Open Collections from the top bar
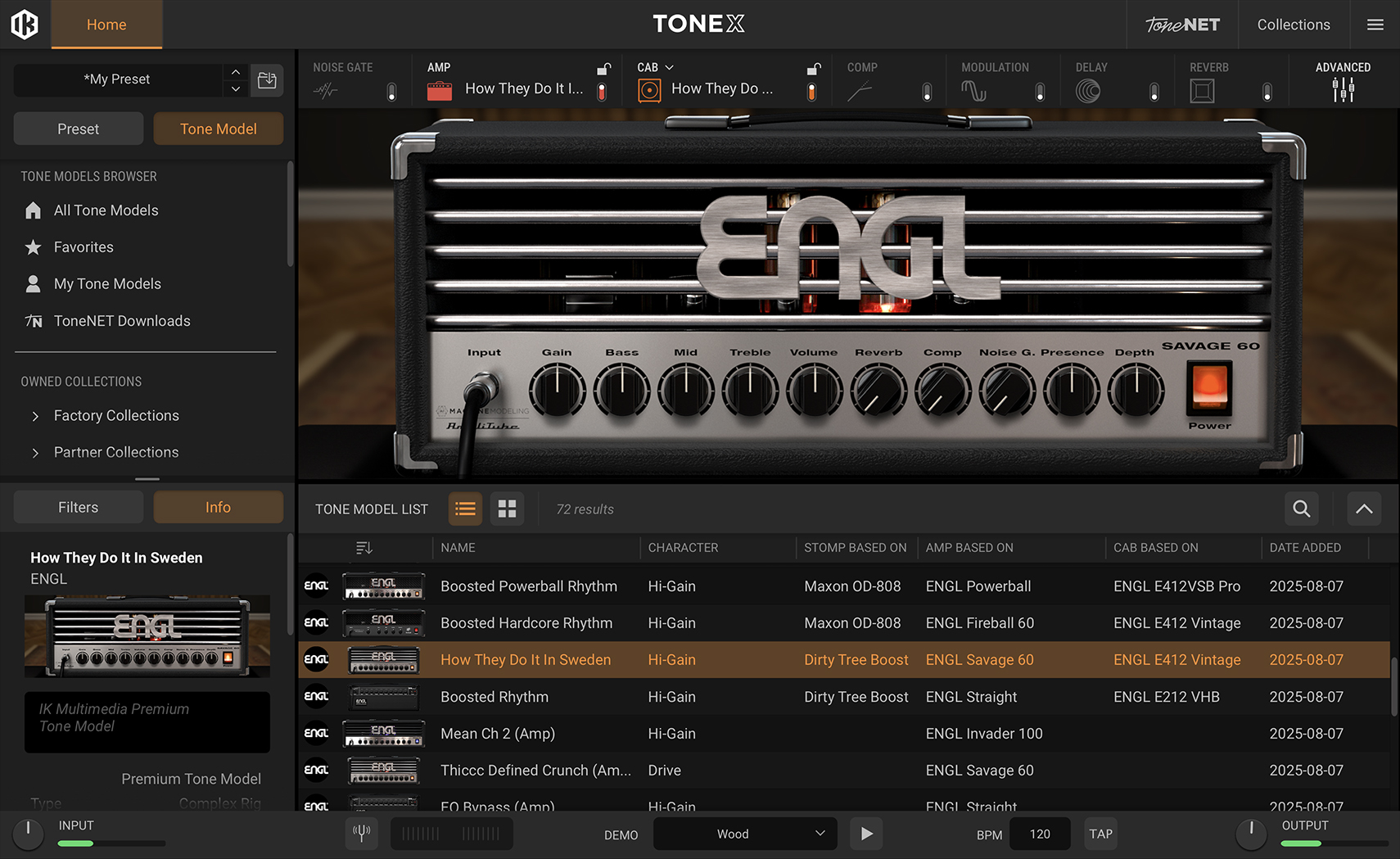 tap(1293, 25)
